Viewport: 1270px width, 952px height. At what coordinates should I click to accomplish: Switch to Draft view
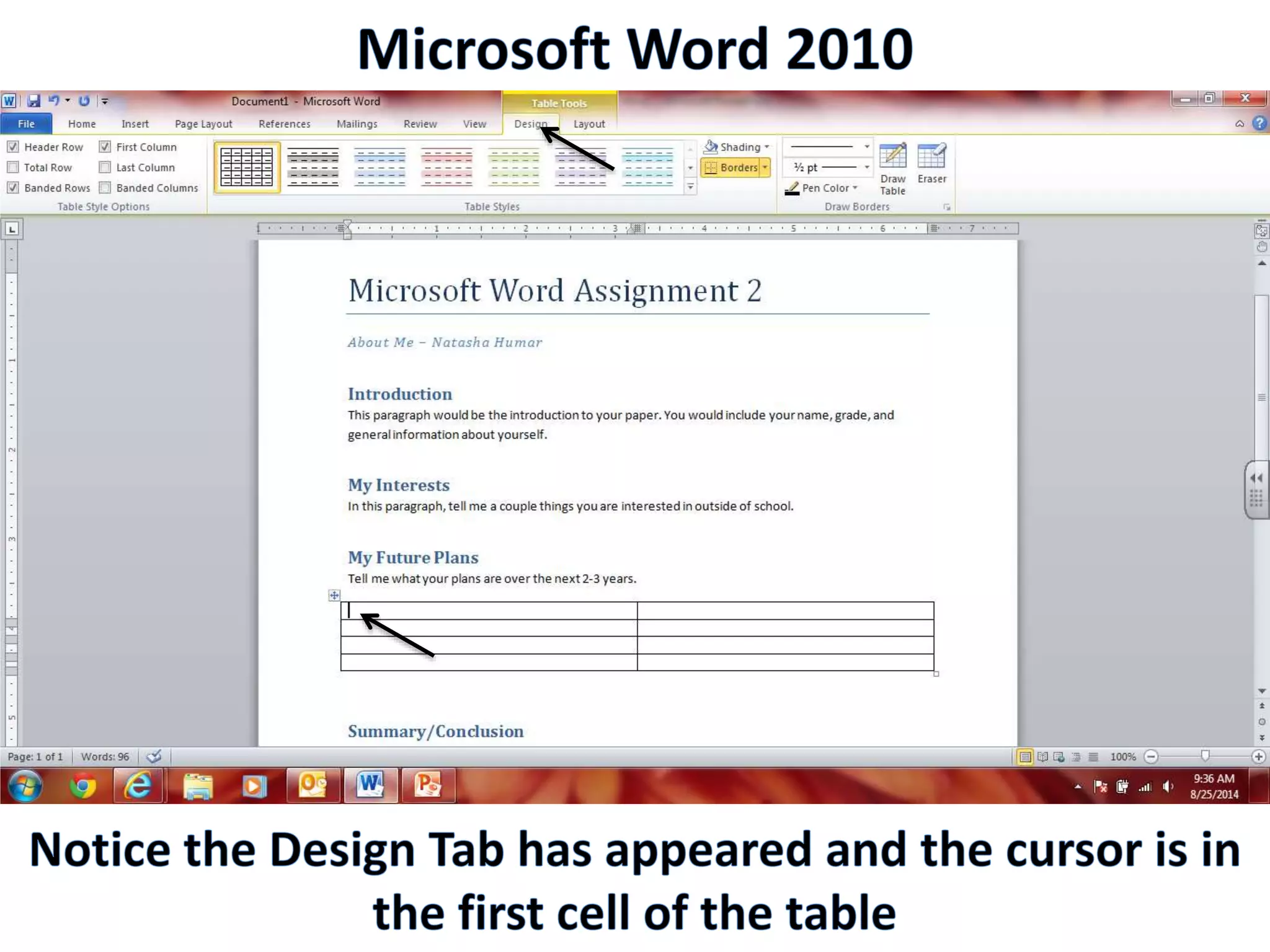[x=1093, y=756]
